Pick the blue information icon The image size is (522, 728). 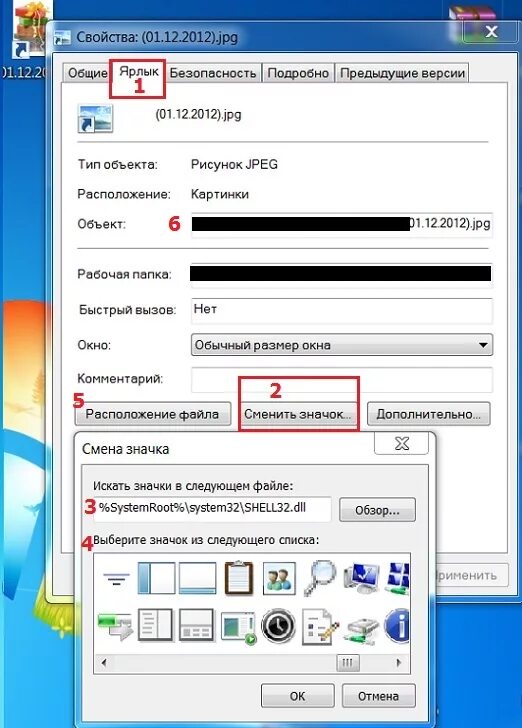[398, 626]
